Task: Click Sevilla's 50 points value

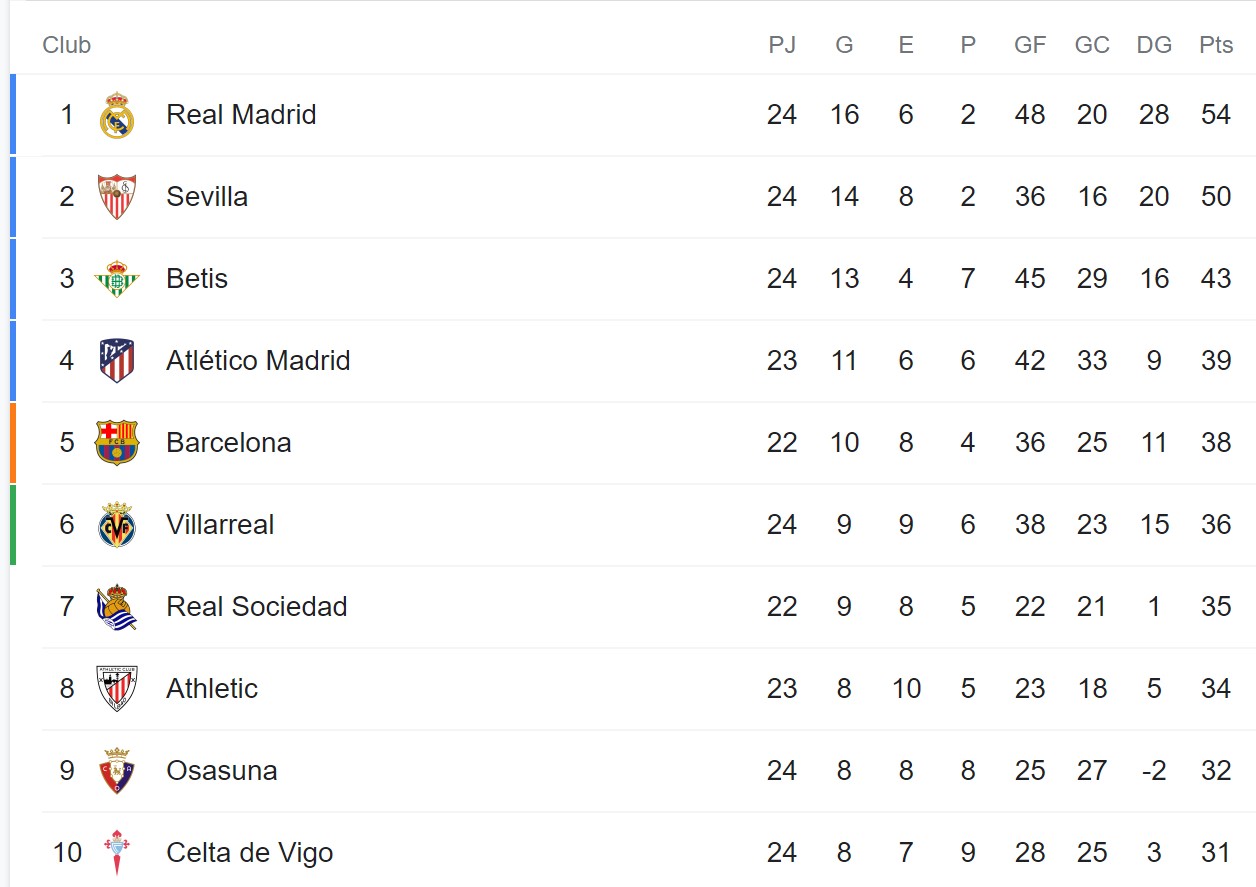Action: [1216, 197]
